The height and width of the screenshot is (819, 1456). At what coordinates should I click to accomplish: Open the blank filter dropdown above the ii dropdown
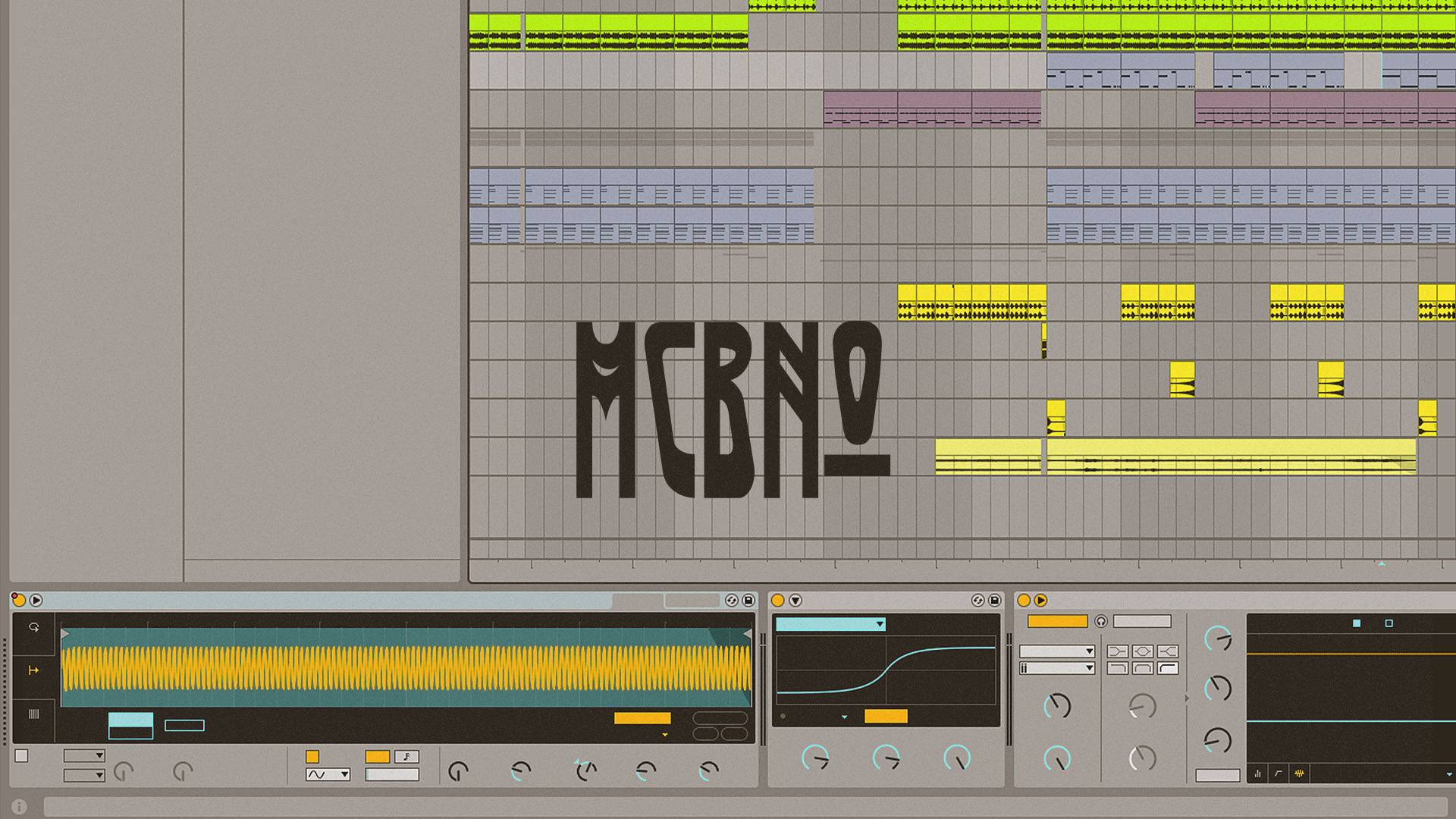(x=1057, y=651)
